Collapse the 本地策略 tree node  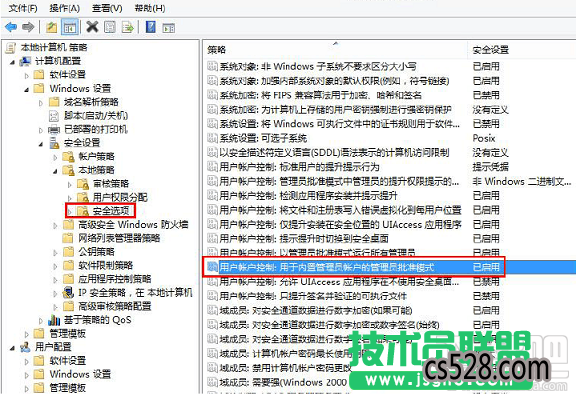[55, 171]
